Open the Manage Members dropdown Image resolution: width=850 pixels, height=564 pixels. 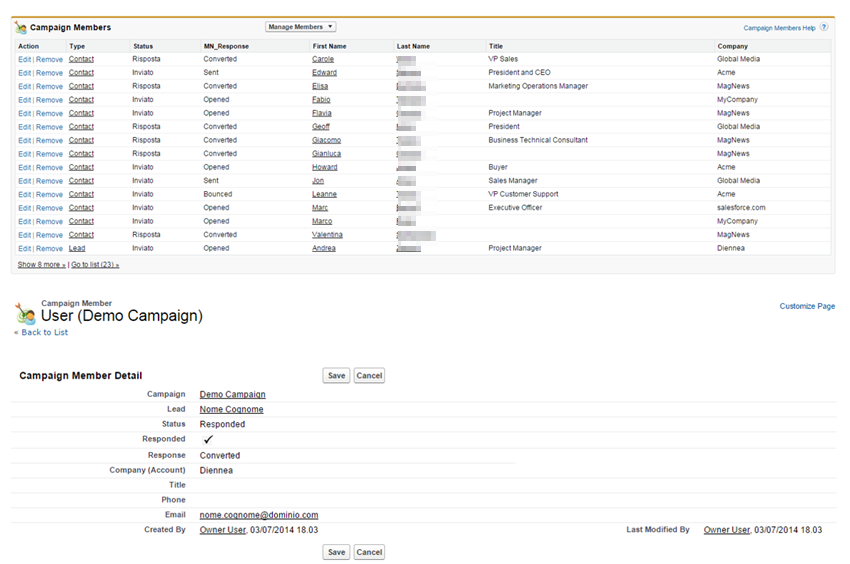click(300, 27)
